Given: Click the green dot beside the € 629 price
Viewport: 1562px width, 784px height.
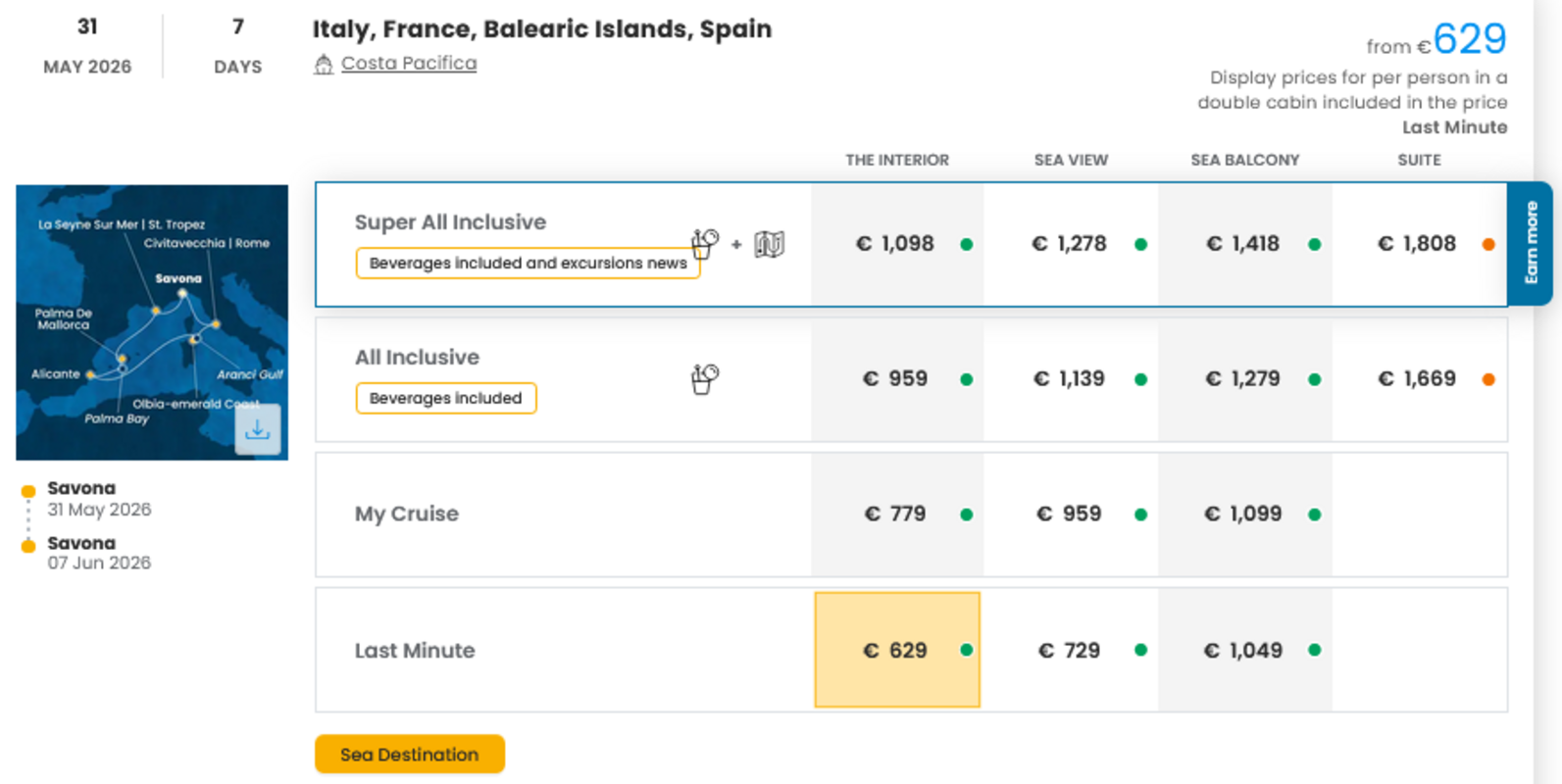Looking at the screenshot, I should 966,650.
